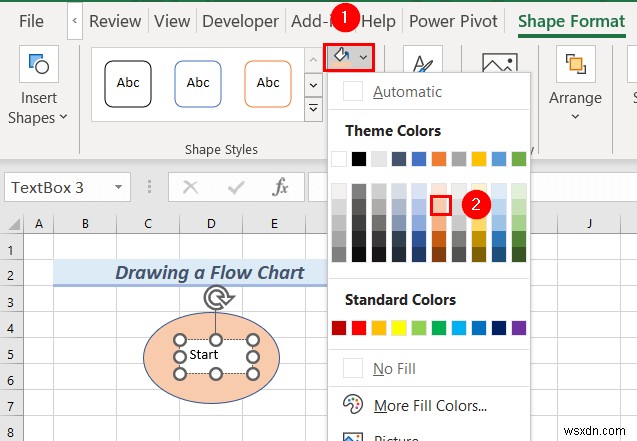637x441 pixels.
Task: Apply the blue outline Abc shape style
Action: pos(198,84)
